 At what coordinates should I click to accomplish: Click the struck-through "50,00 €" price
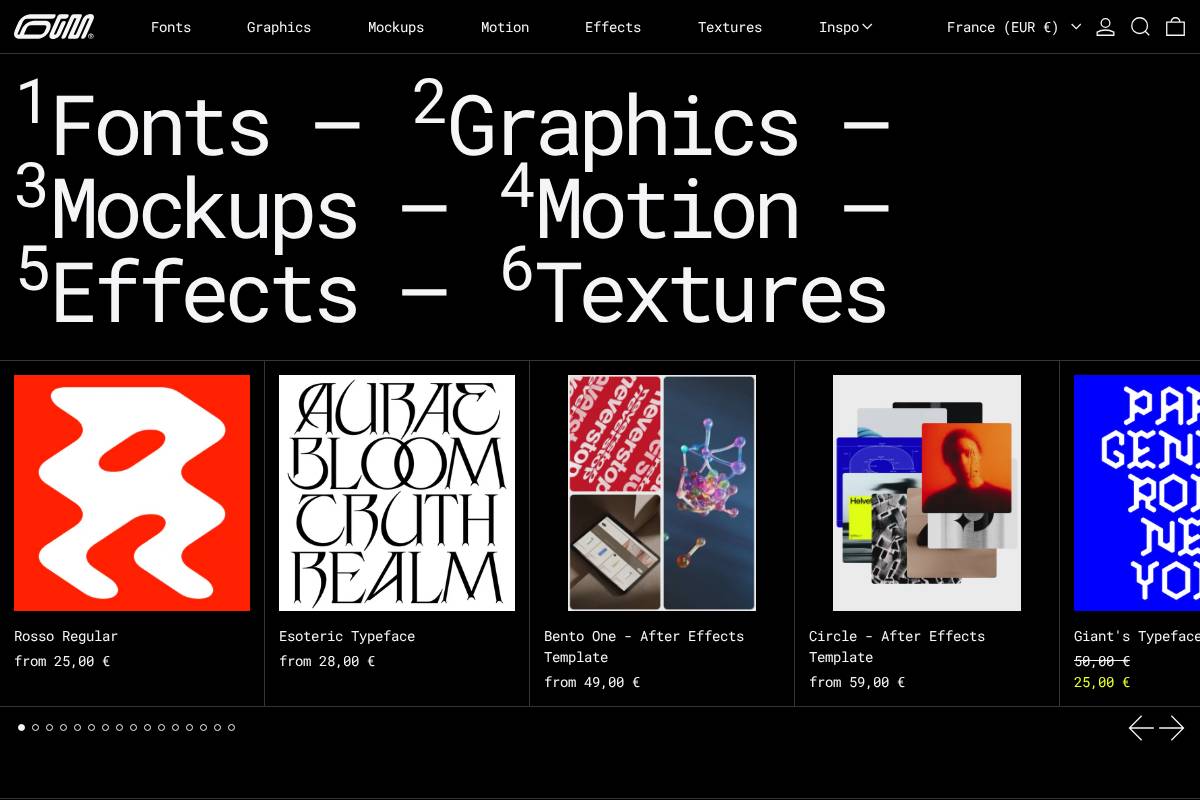click(1102, 661)
